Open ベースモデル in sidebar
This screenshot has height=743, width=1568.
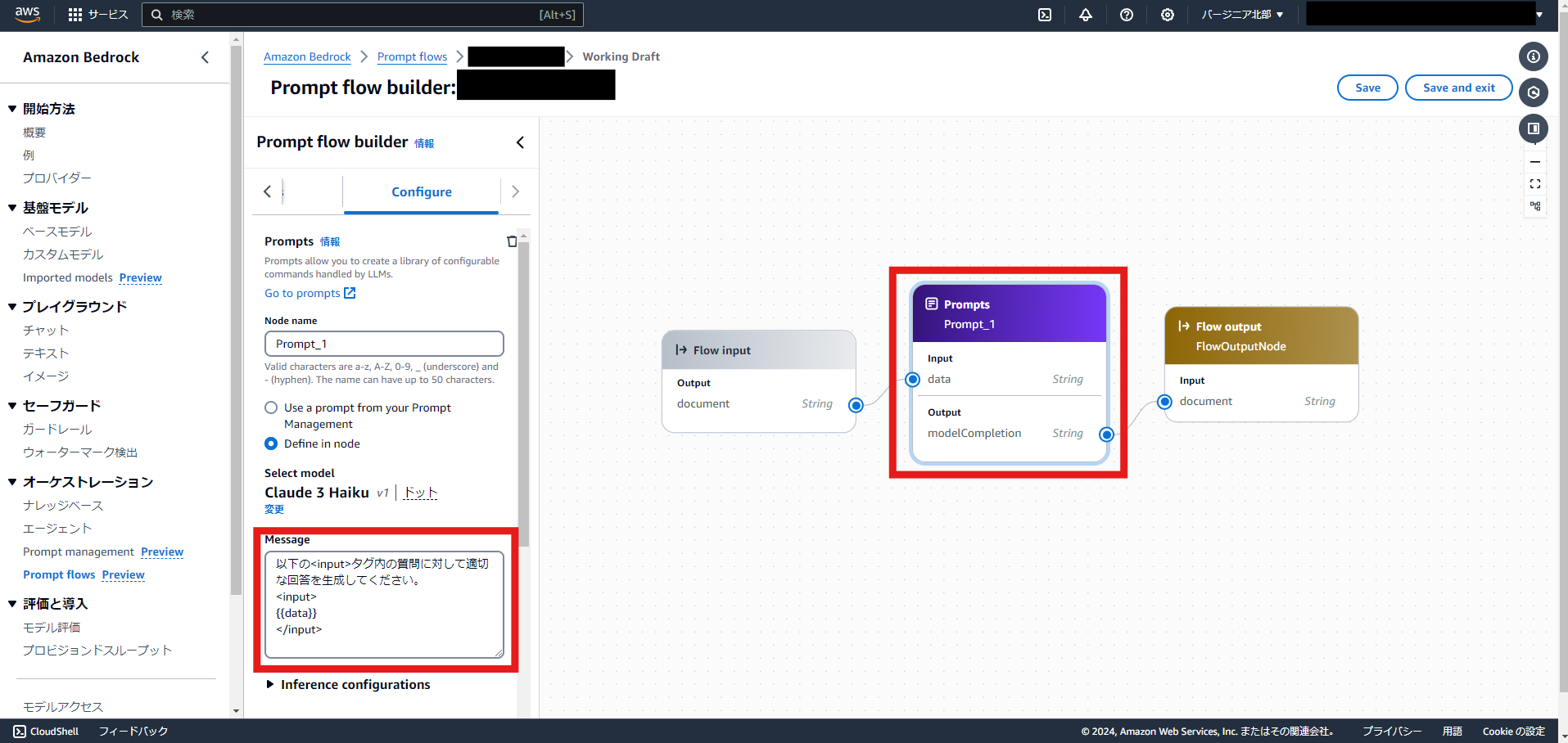pos(57,232)
